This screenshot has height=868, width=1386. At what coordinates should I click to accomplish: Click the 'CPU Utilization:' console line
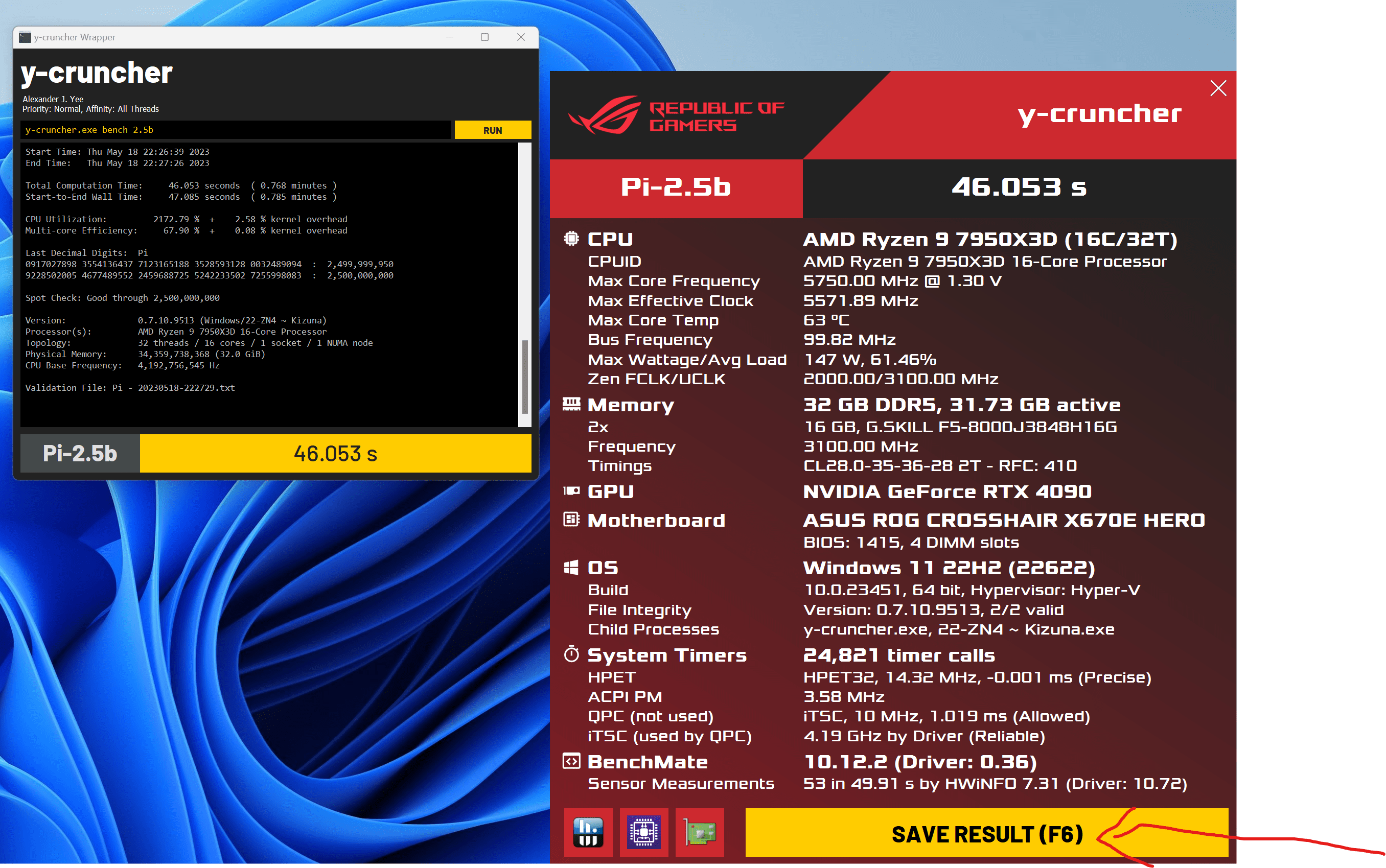187,219
